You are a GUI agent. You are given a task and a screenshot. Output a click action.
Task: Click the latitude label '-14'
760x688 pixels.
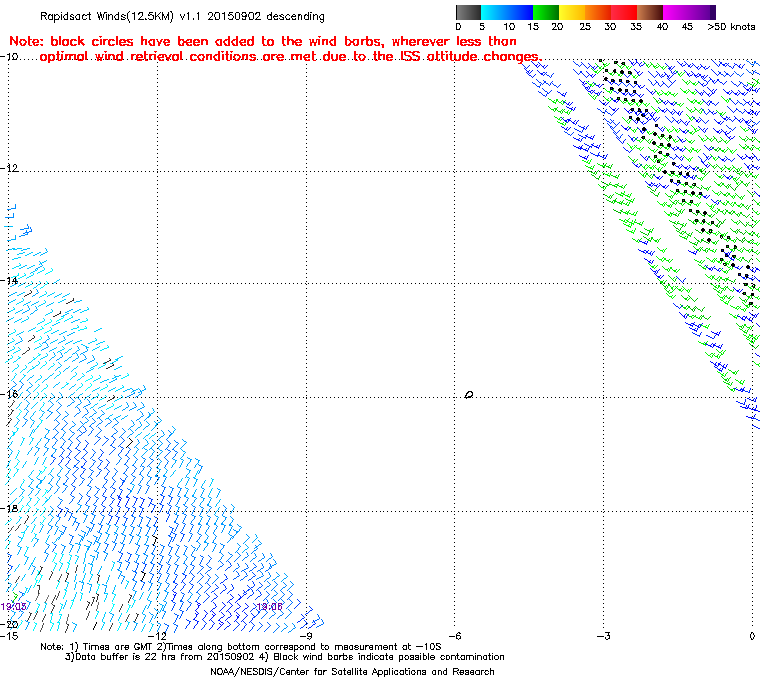coord(9,281)
